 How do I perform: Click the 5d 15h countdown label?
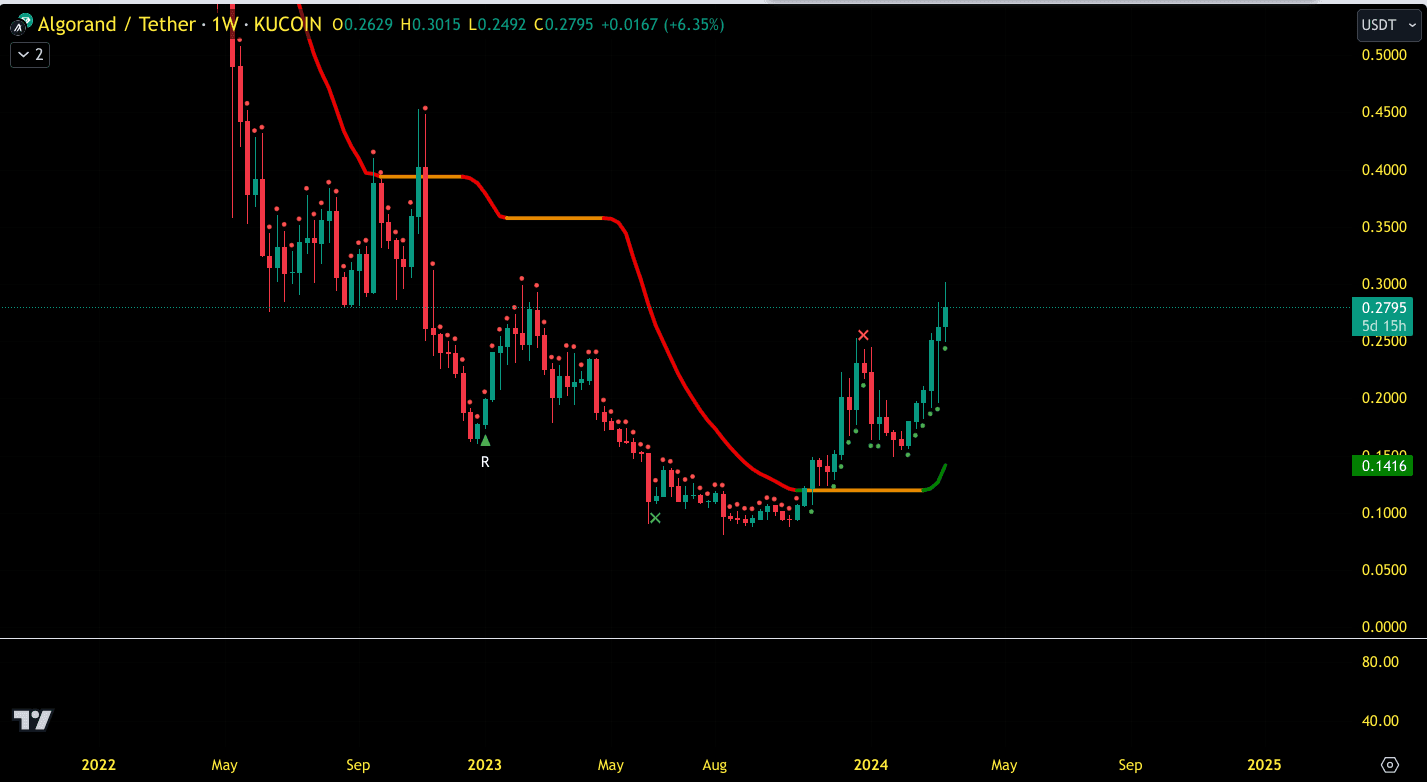click(x=1385, y=326)
